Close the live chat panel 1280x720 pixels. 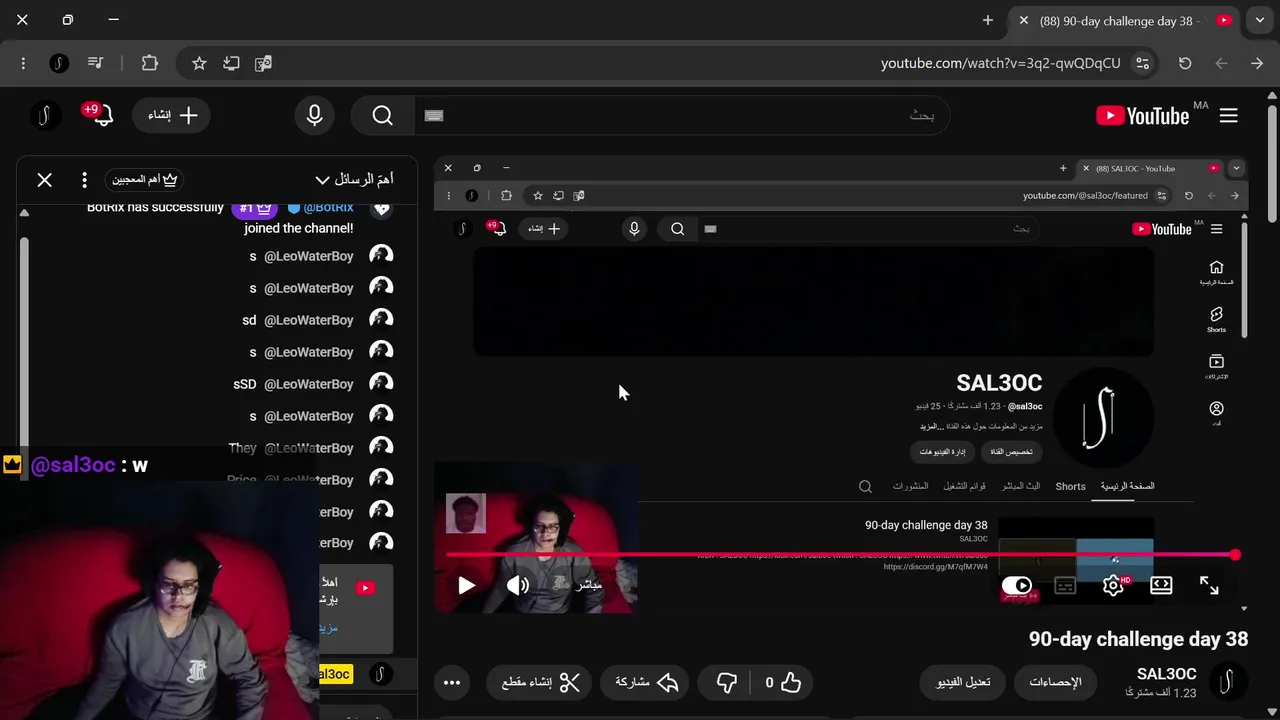[45, 180]
